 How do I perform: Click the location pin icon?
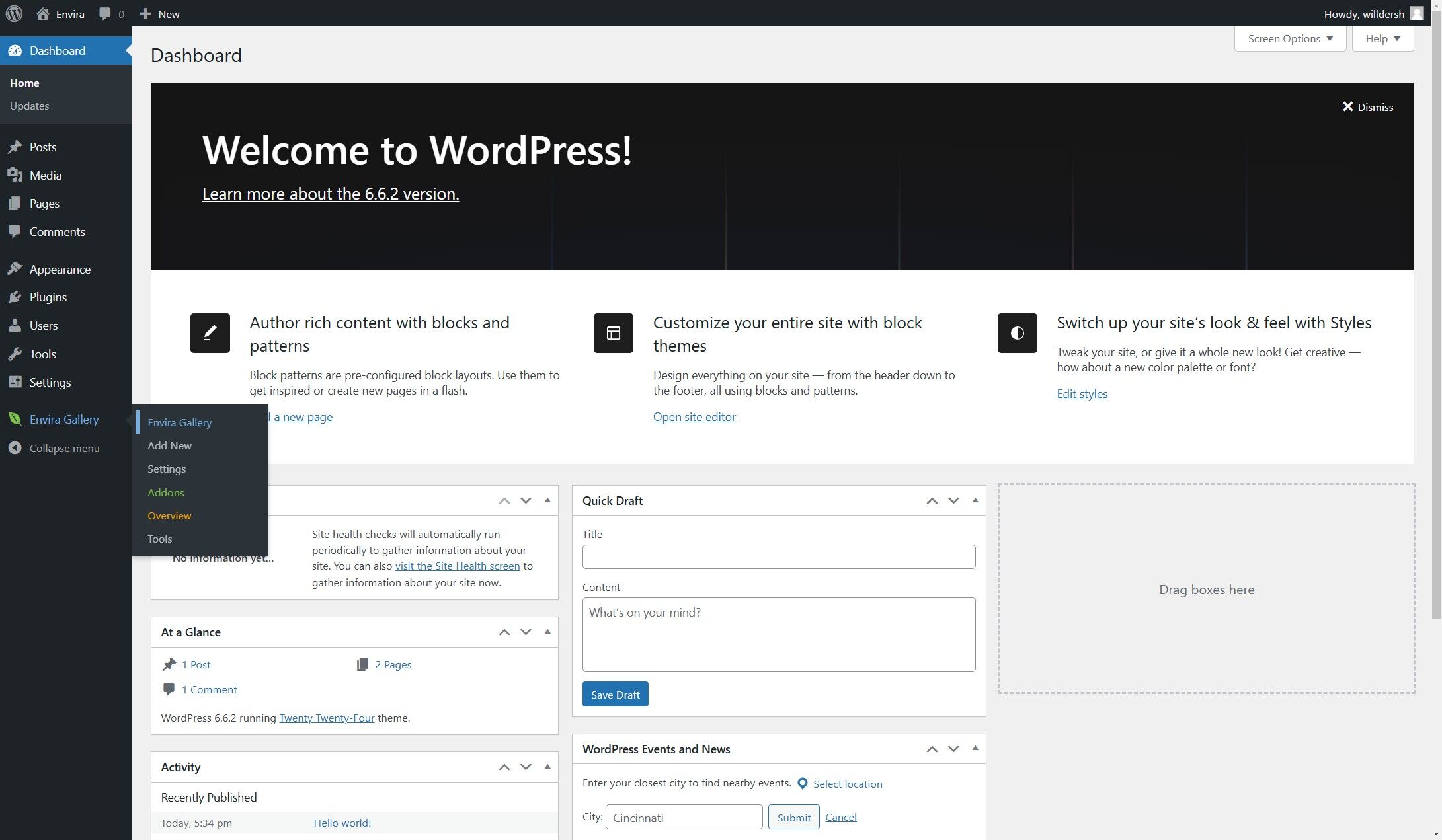(x=803, y=784)
